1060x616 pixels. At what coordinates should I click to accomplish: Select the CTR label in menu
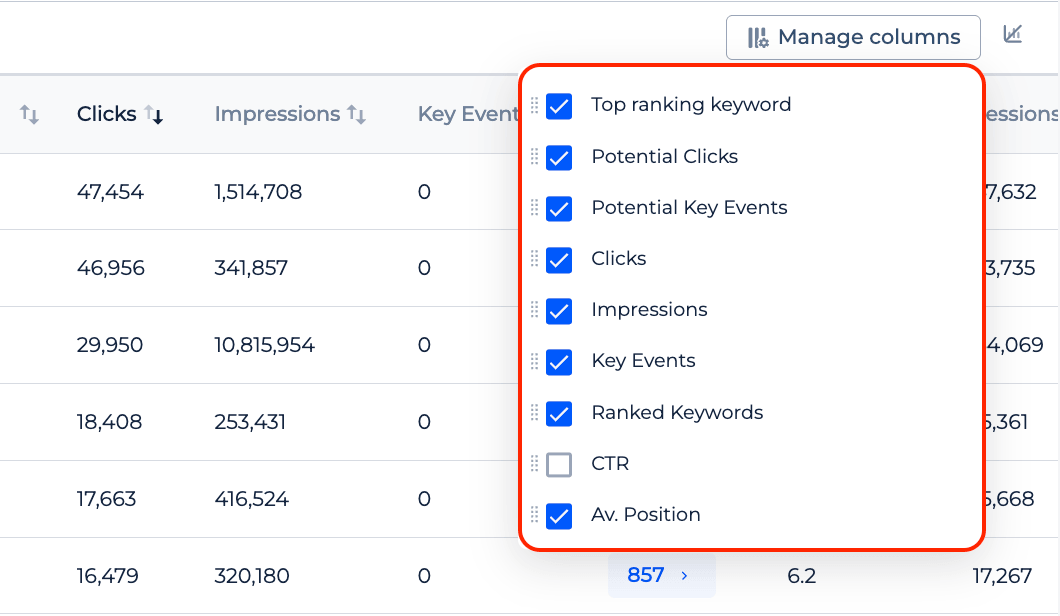(x=610, y=464)
